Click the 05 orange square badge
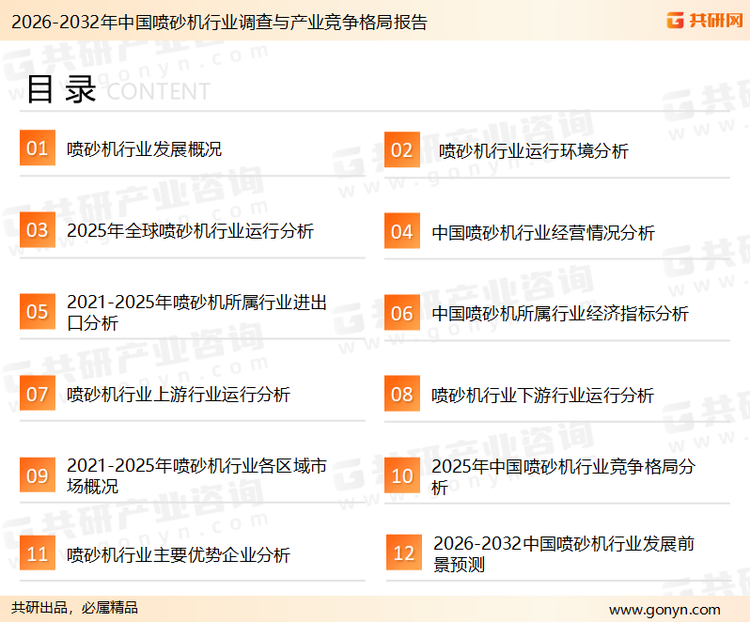Image resolution: width=750 pixels, height=622 pixels. [x=37, y=312]
